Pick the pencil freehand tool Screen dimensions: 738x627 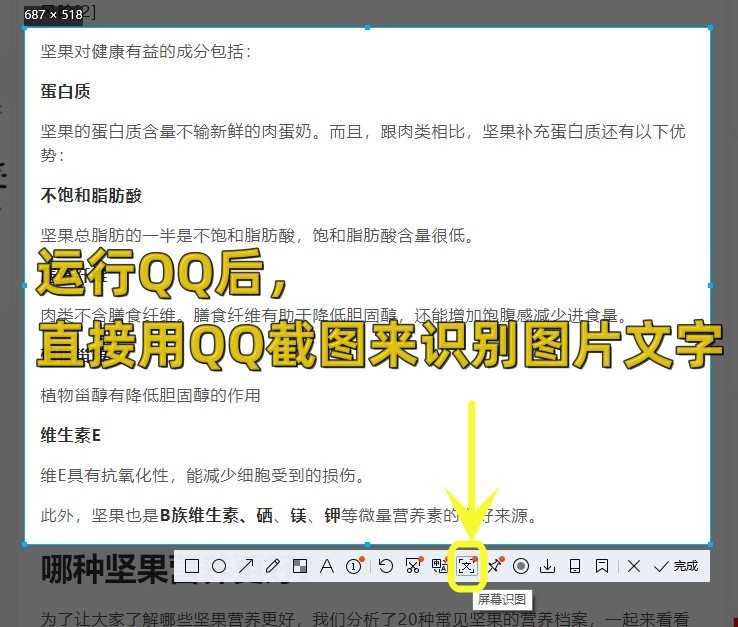(x=273, y=566)
